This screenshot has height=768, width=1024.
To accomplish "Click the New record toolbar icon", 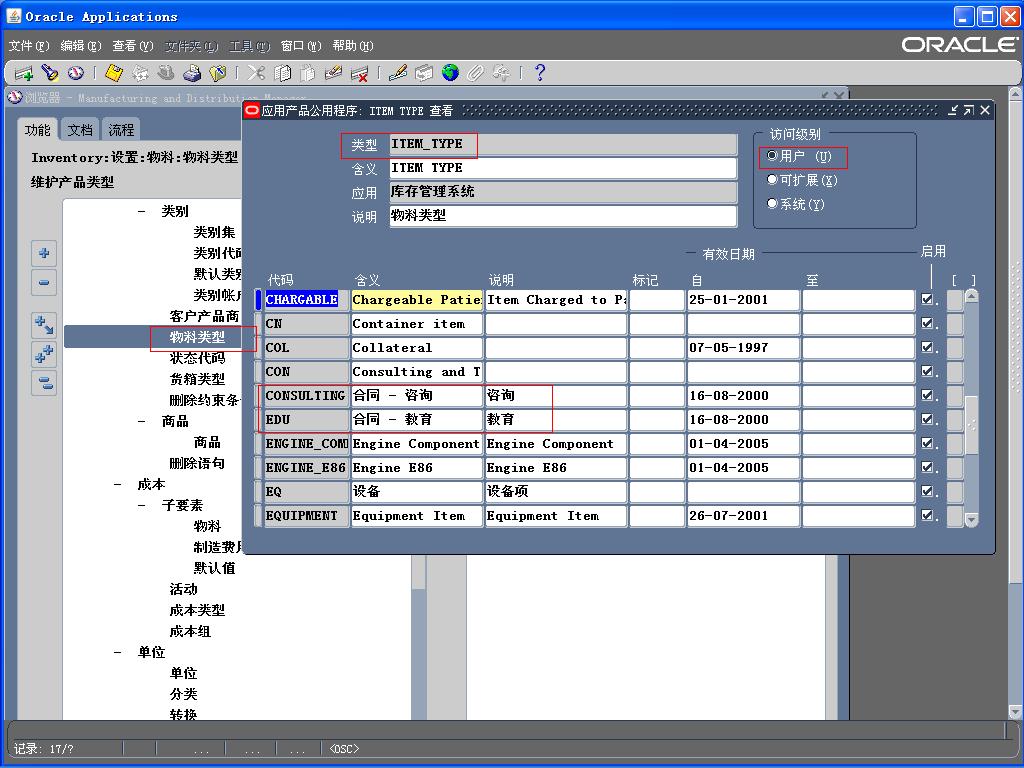I will point(24,73).
